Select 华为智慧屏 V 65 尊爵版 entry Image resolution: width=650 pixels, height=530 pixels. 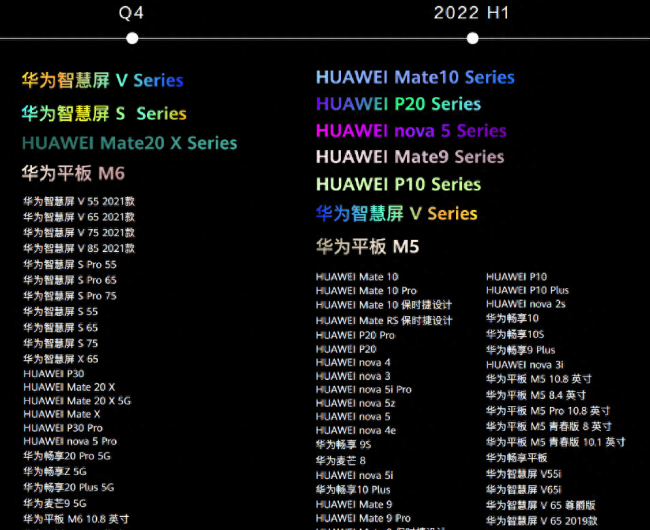[x=541, y=506]
